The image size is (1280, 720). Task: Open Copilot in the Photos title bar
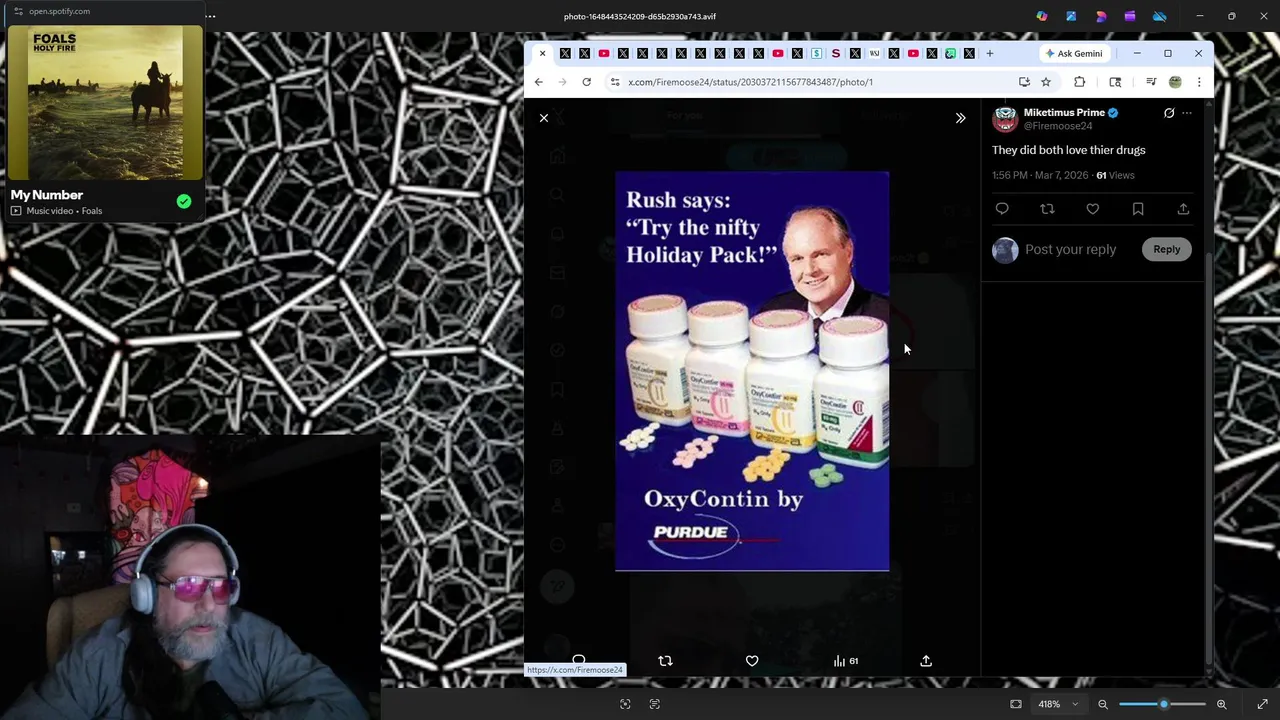pyautogui.click(x=1042, y=16)
